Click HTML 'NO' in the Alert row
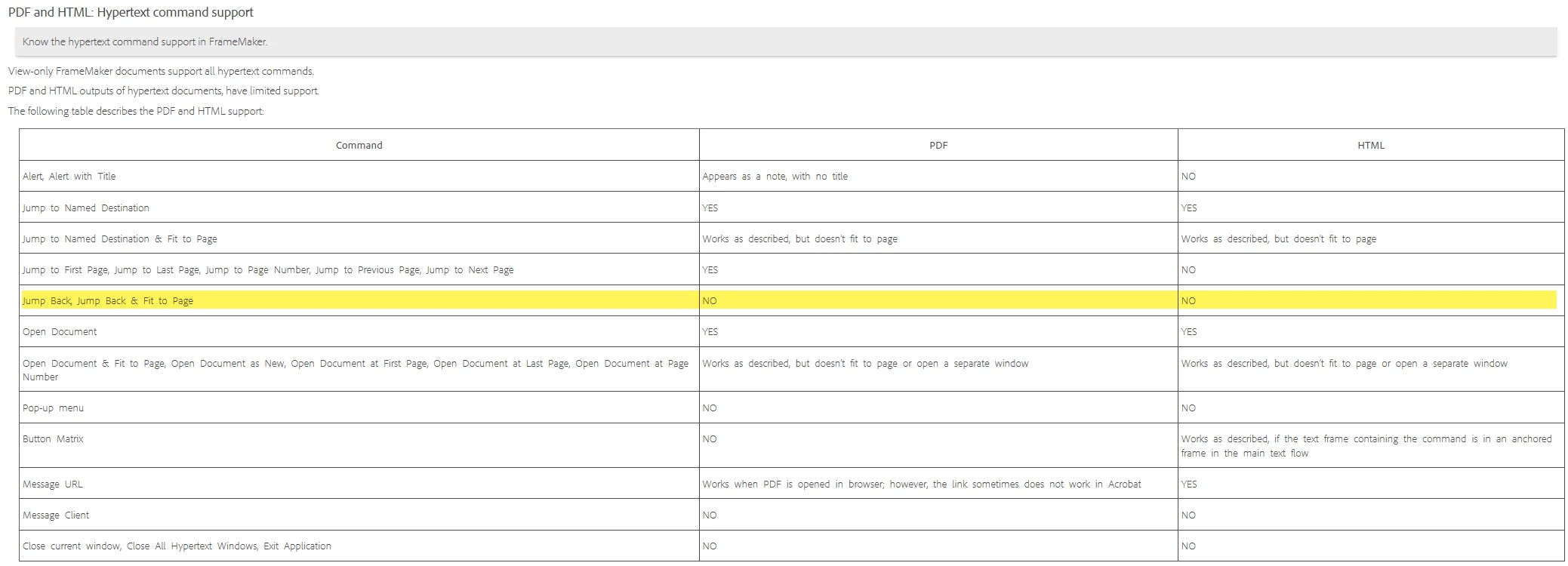This screenshot has height=566, width=1568. pyautogui.click(x=1371, y=176)
